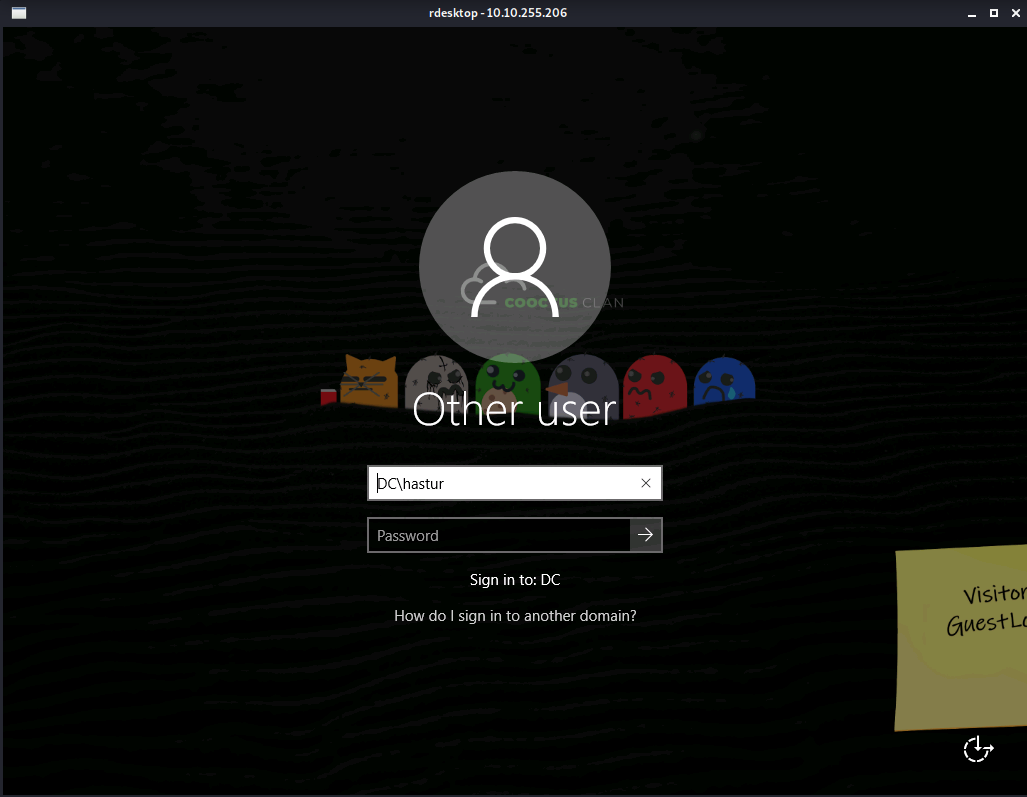The image size is (1027, 797).
Task: Open the rdesktop window menu icon
Action: (x=18, y=13)
